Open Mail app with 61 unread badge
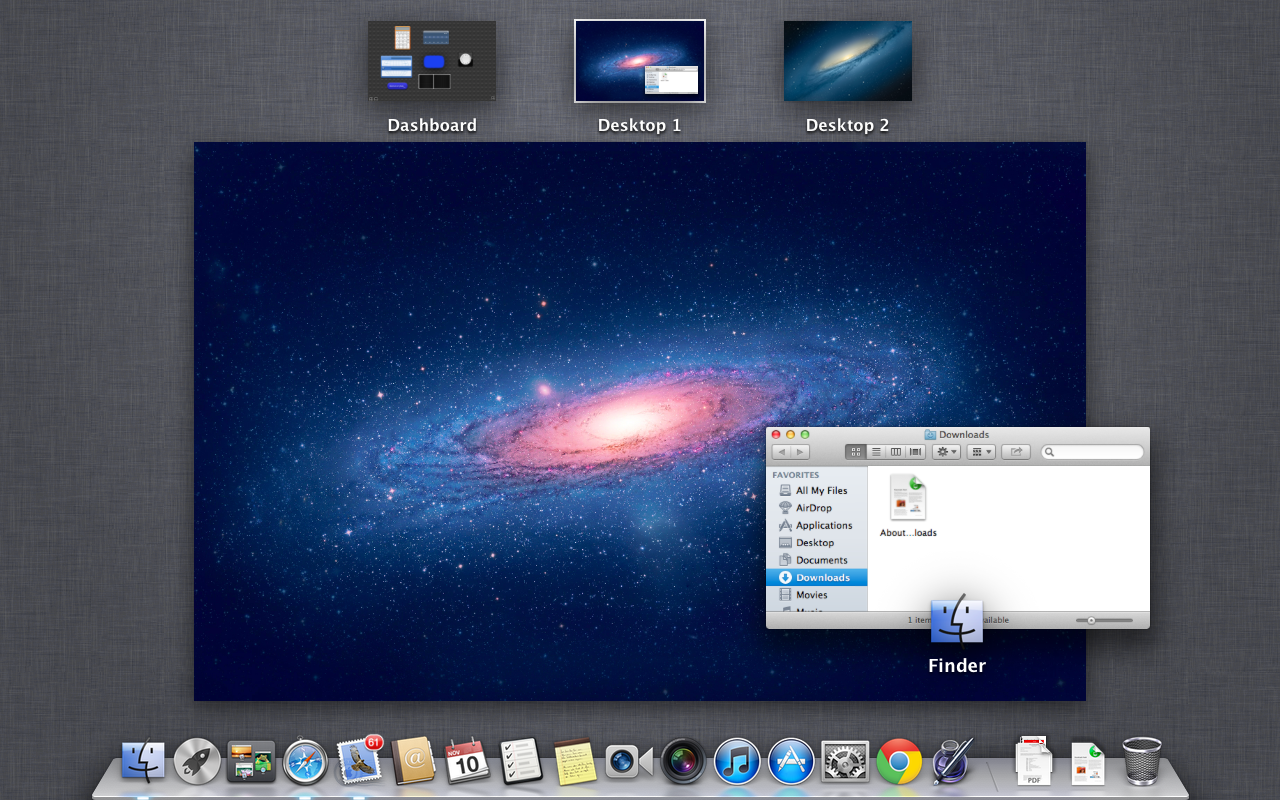Screen dimensions: 1280x800 pyautogui.click(x=359, y=760)
